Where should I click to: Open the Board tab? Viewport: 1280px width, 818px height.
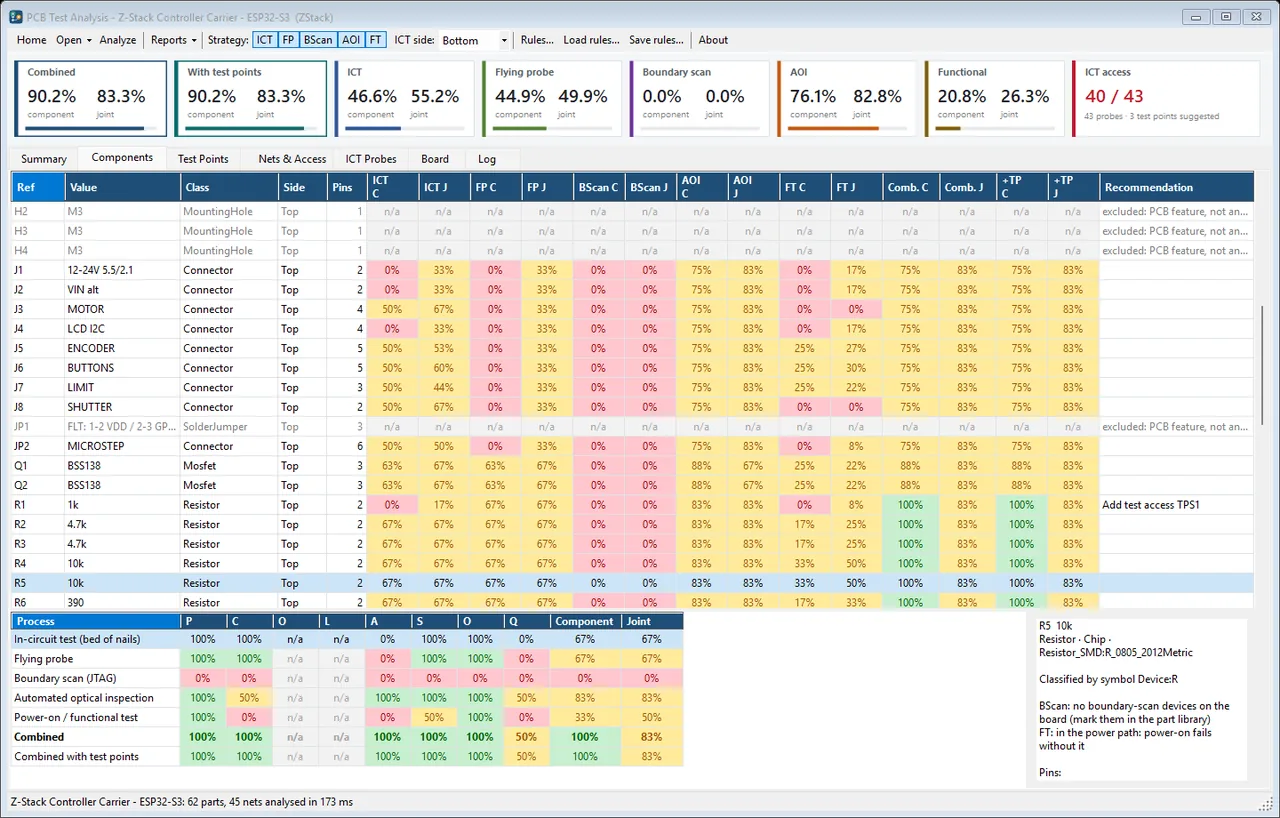pos(435,159)
